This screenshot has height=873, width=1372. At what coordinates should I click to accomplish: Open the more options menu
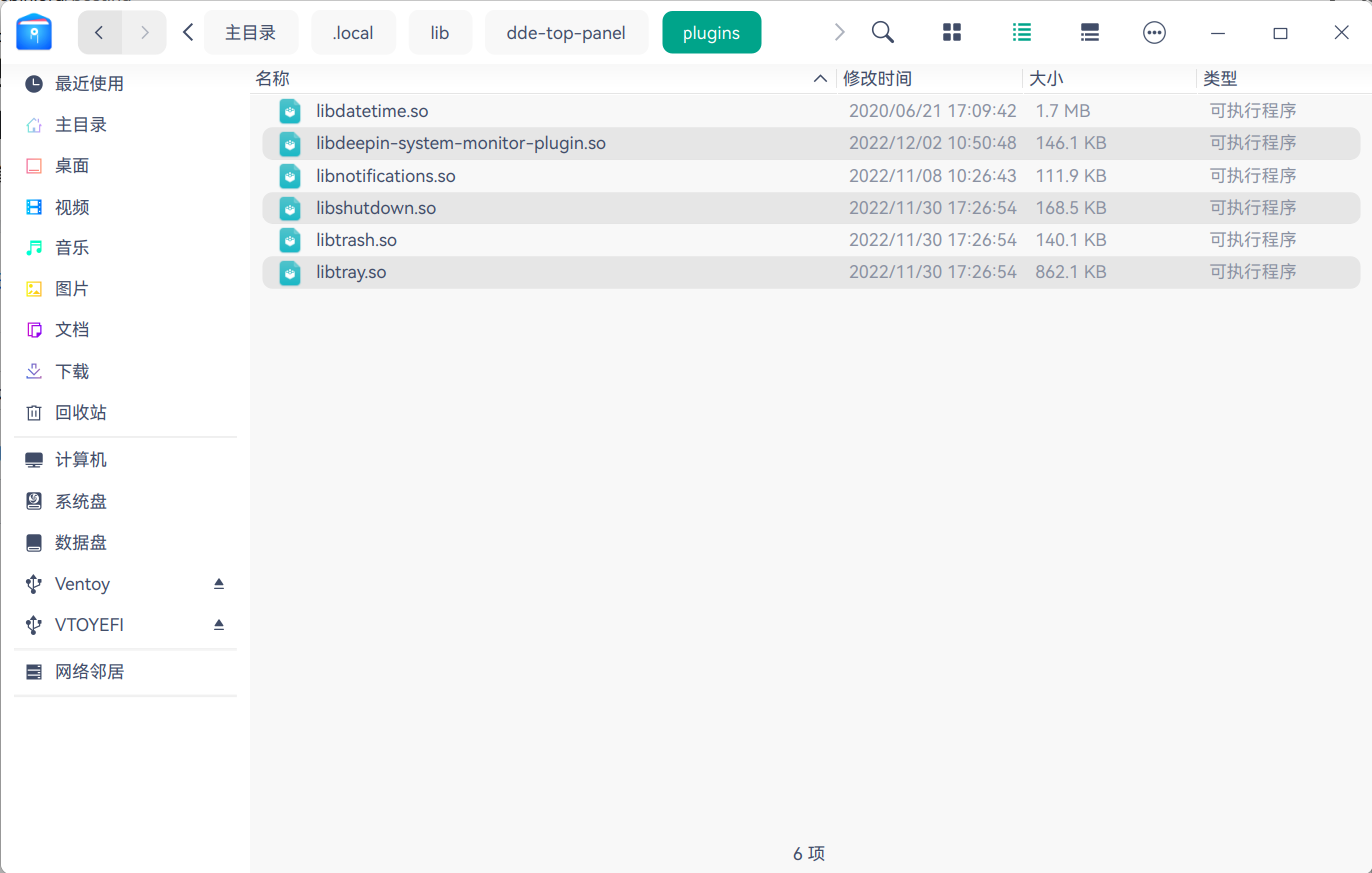[1154, 33]
